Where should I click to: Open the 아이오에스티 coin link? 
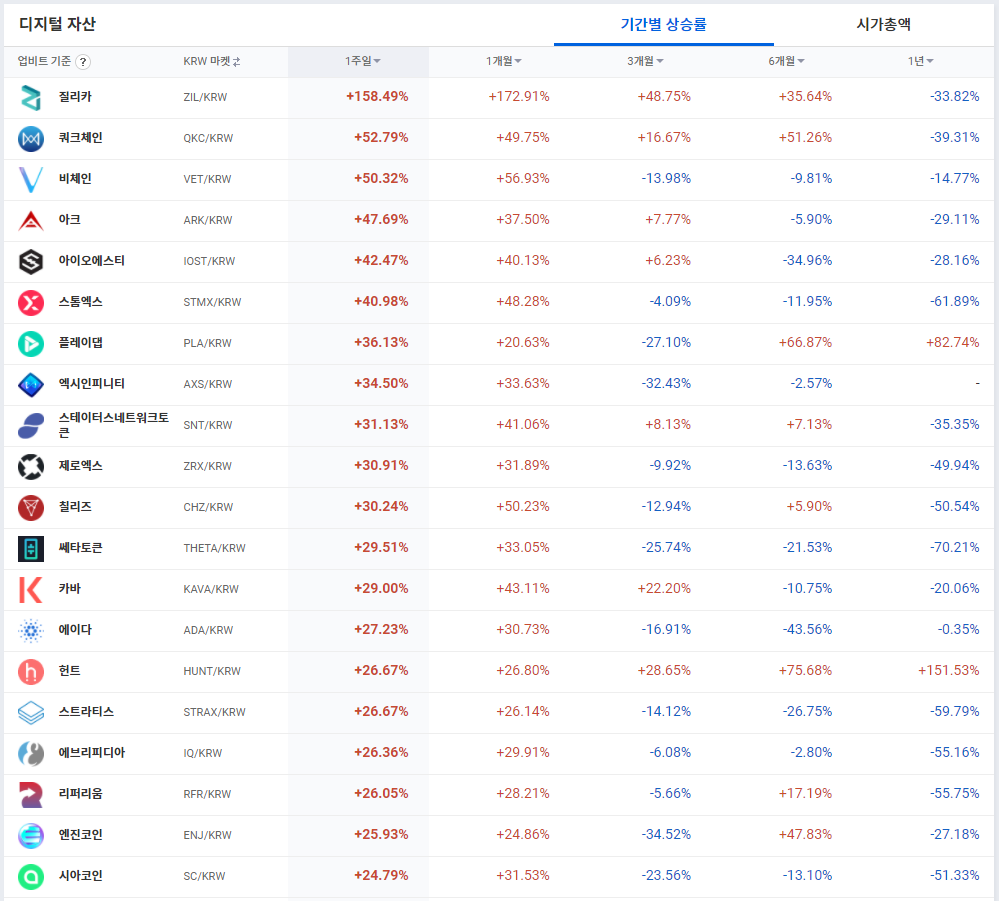click(91, 261)
